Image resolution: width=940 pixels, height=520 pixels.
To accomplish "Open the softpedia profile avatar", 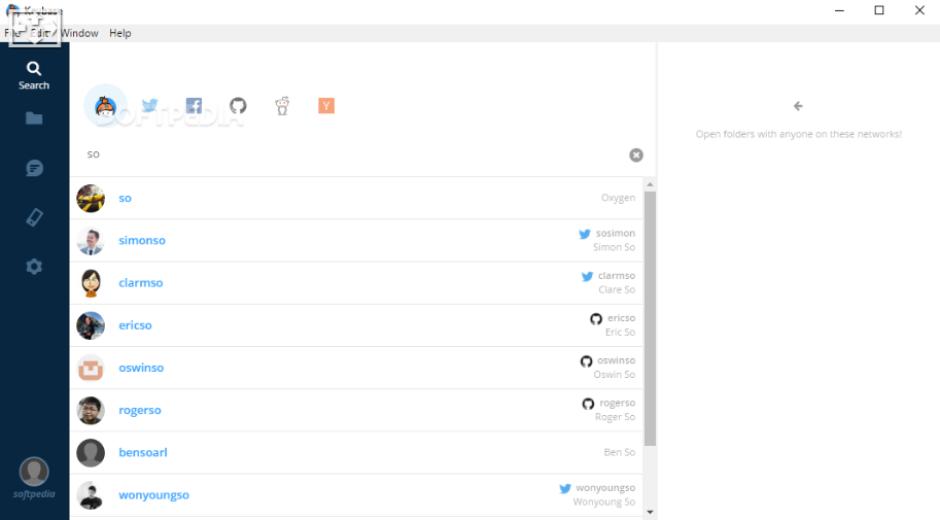I will point(34,471).
